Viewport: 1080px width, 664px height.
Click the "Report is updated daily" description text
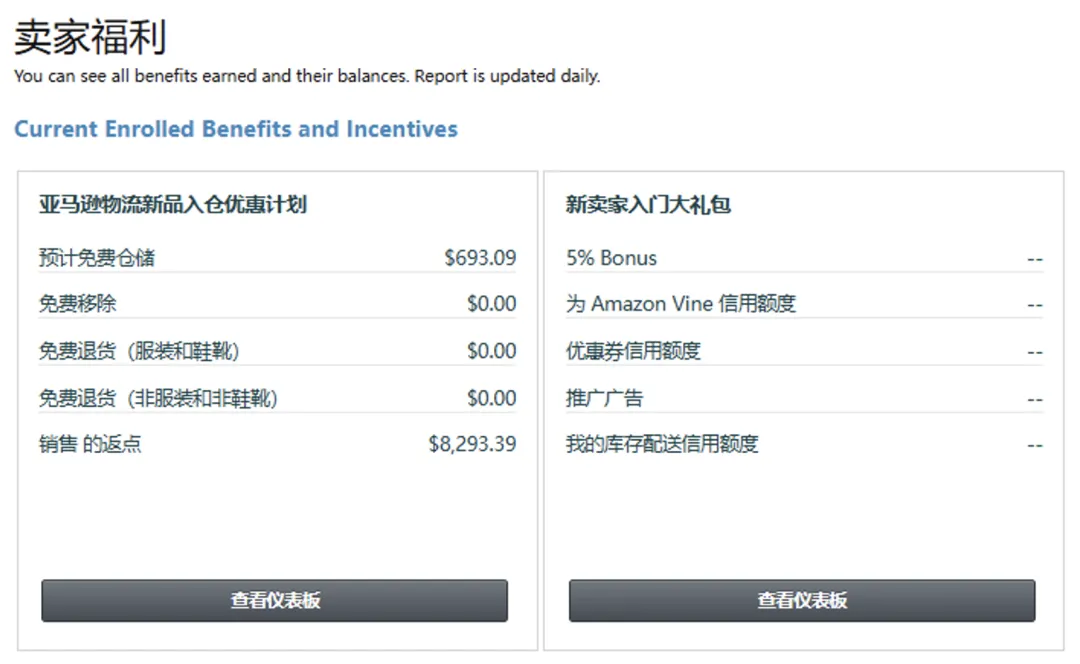[507, 76]
